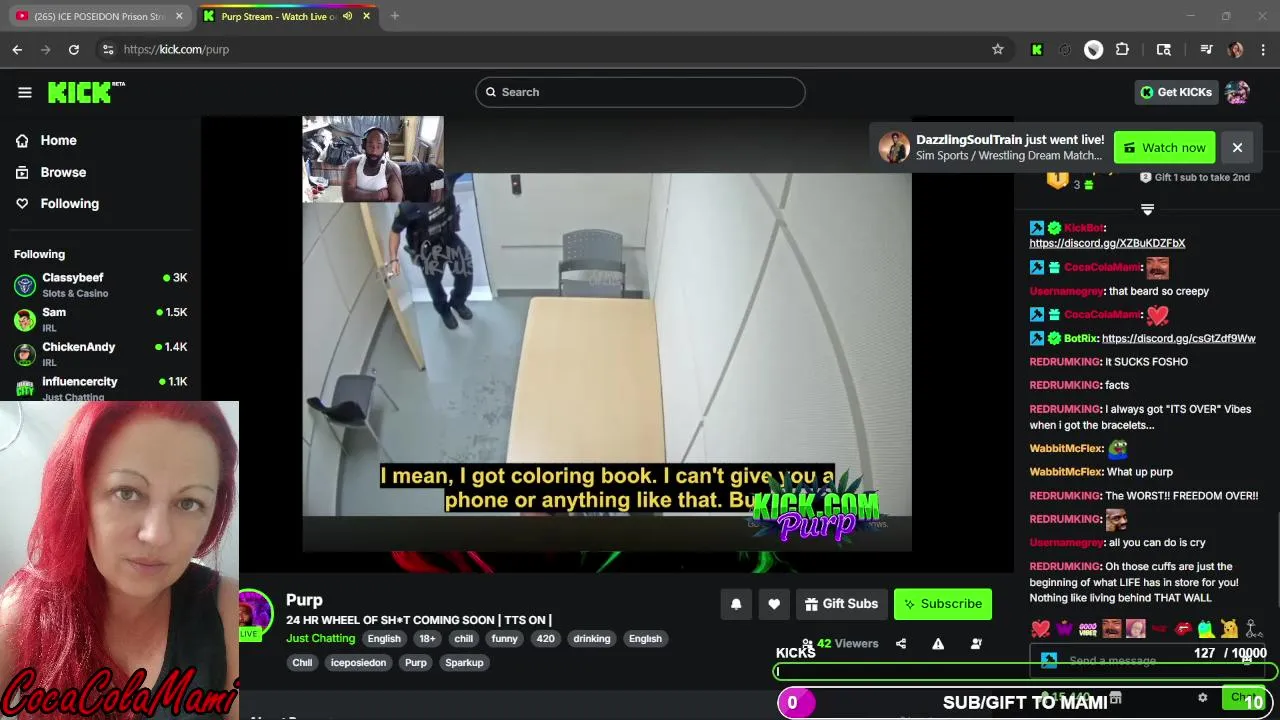Select the 420 tag
Screen dimensions: 1280x720
pos(545,639)
